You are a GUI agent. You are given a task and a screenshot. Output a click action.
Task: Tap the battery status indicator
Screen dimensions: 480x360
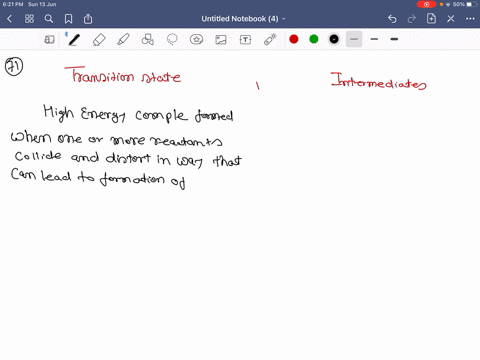[x=472, y=4]
